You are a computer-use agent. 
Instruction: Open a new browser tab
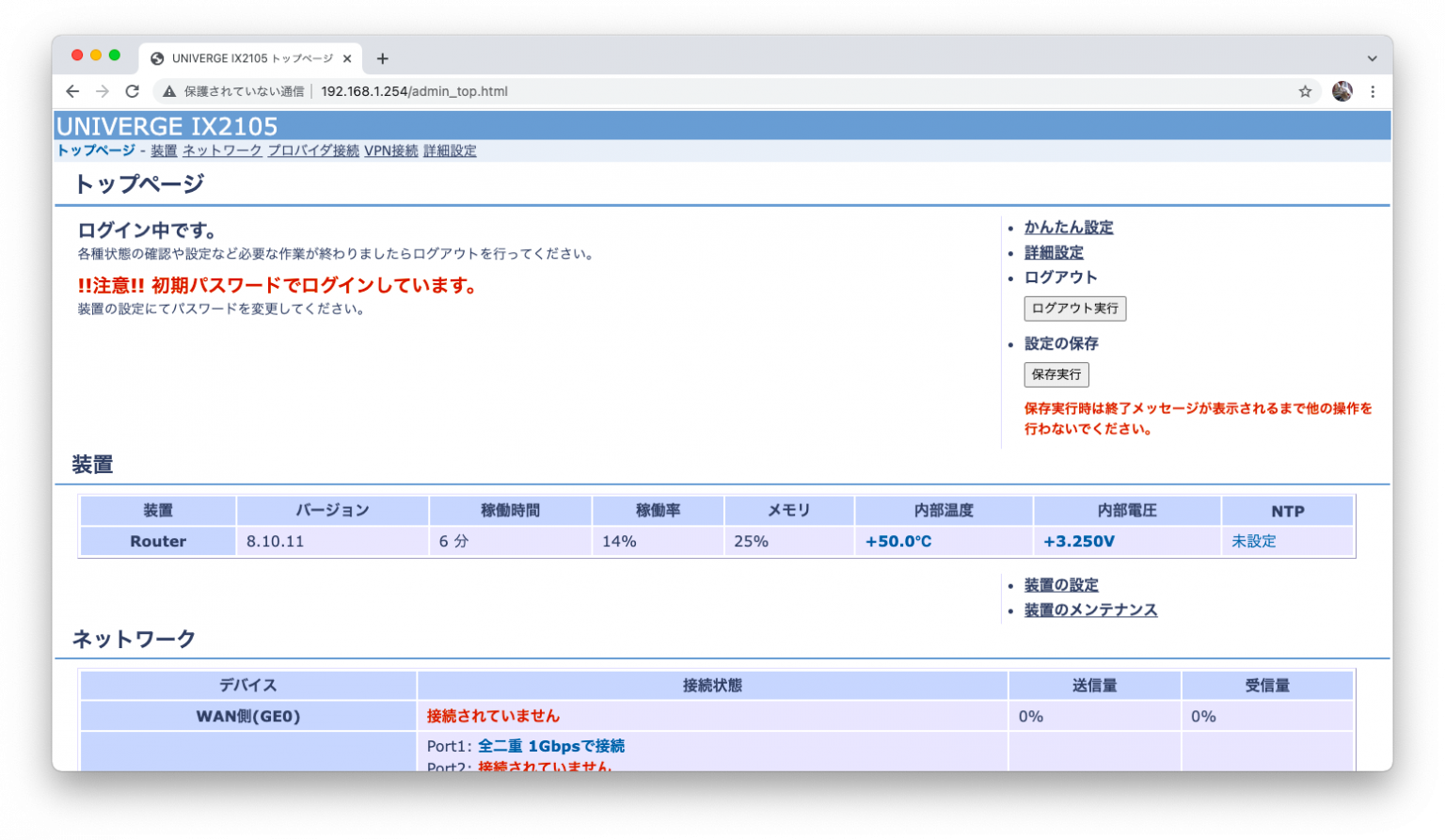[x=382, y=58]
